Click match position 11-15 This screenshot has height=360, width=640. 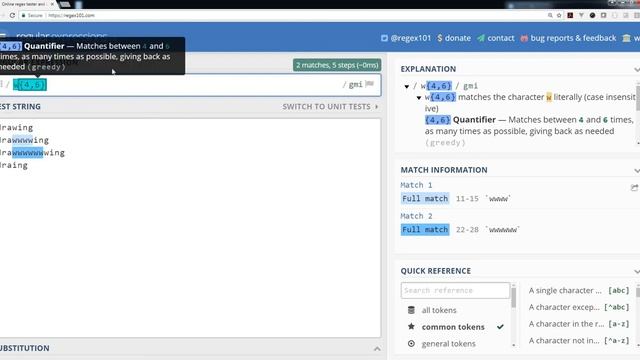(467, 198)
